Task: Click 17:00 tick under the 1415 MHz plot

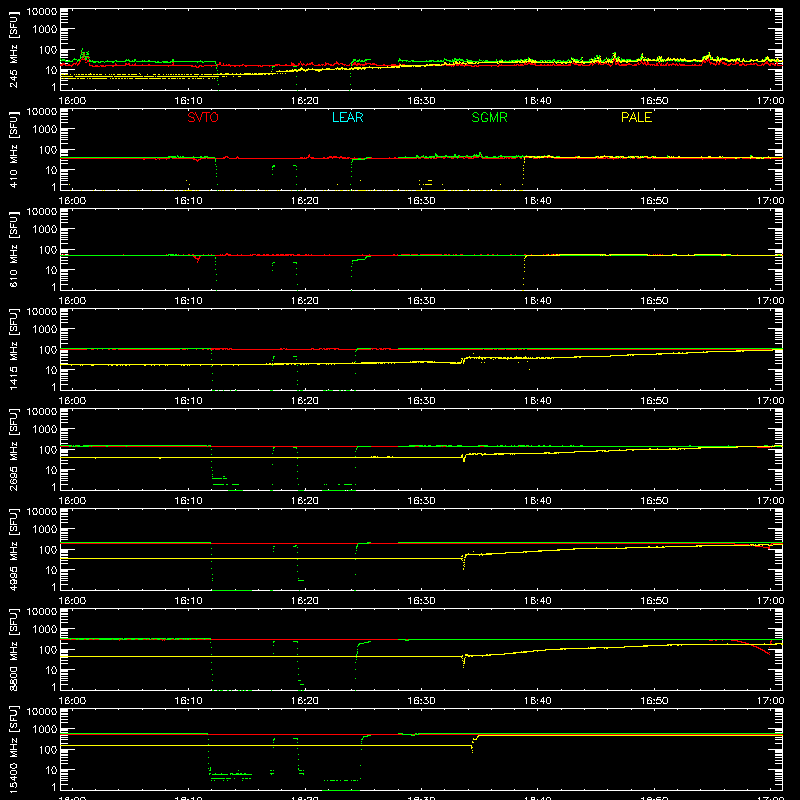Action: 770,401
